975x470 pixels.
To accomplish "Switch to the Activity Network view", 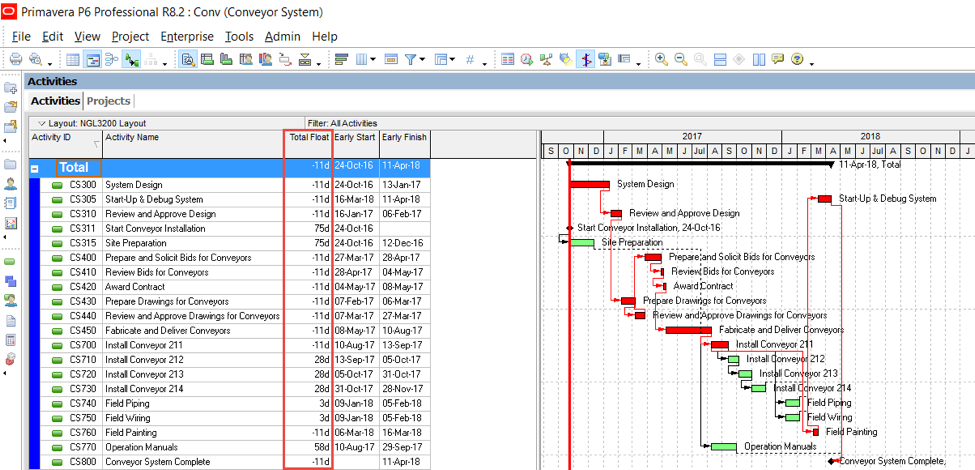I will (x=112, y=60).
